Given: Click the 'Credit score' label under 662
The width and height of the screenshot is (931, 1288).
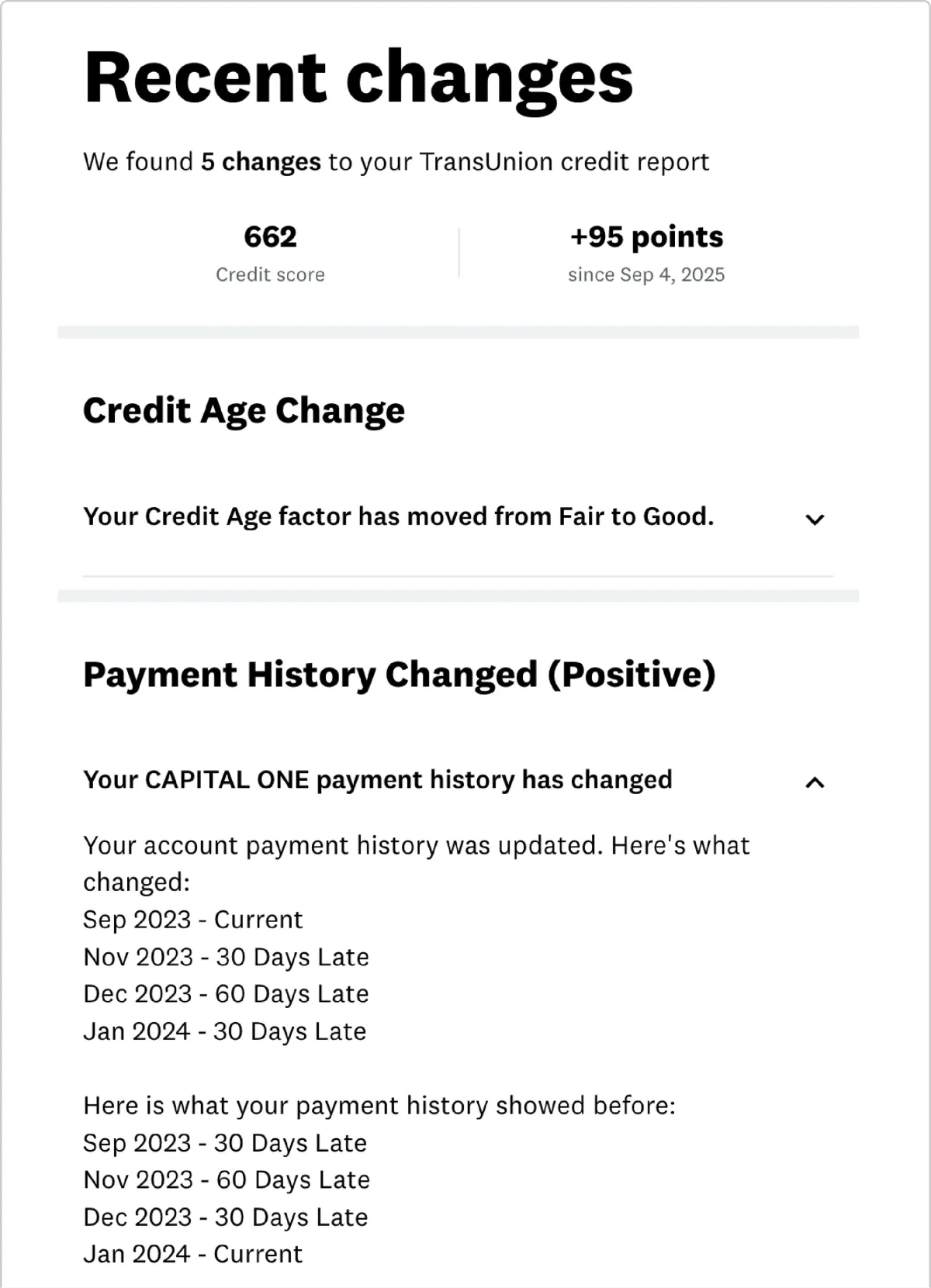Looking at the screenshot, I should coord(270,275).
